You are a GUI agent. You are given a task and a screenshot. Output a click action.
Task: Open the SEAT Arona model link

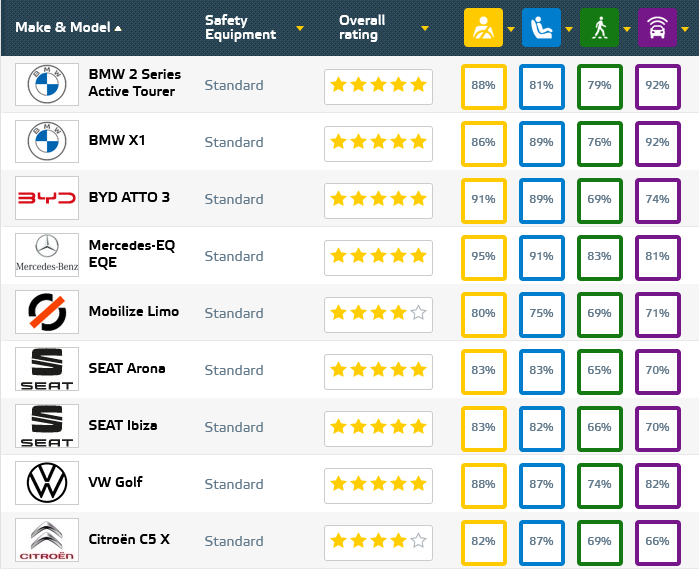coord(127,368)
